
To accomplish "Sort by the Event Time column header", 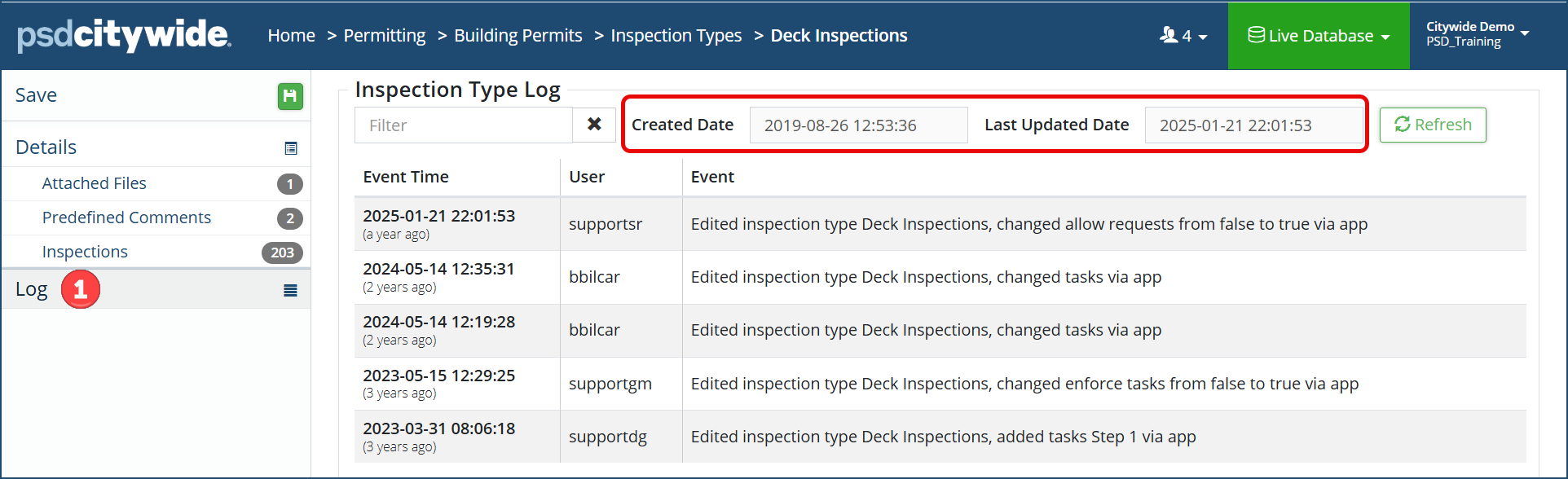I will (406, 177).
